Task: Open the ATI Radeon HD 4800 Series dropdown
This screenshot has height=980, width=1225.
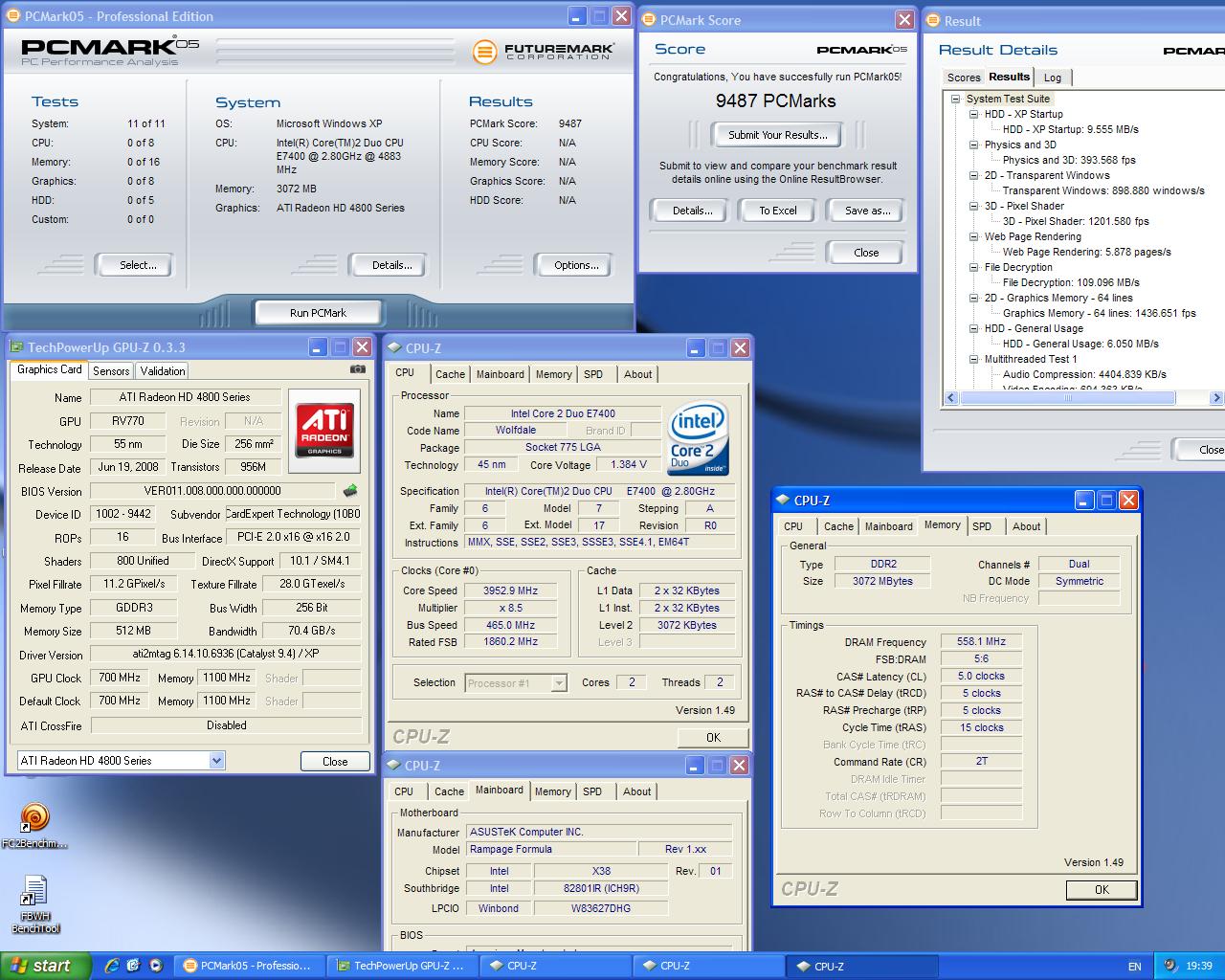Action: [x=216, y=761]
